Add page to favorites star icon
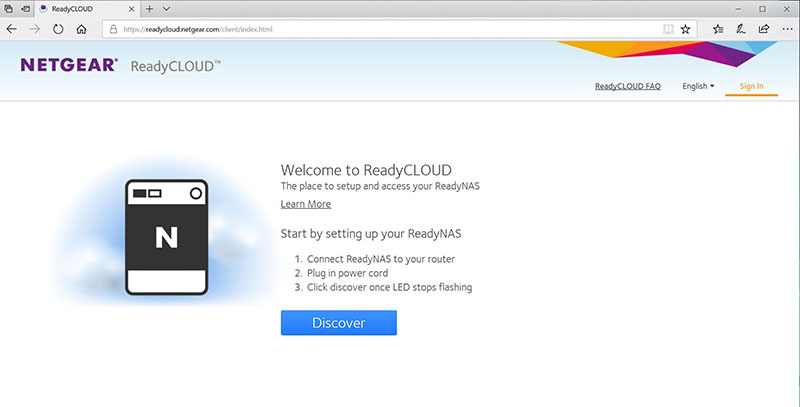Image resolution: width=800 pixels, height=407 pixels. coord(685,30)
